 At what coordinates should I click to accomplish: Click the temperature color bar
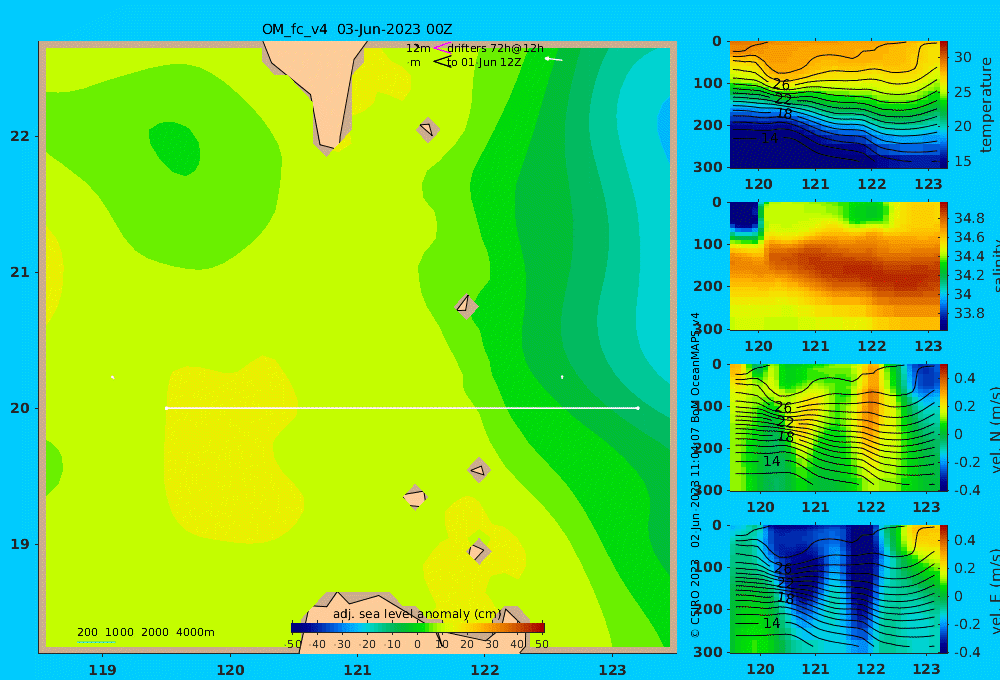click(x=943, y=105)
